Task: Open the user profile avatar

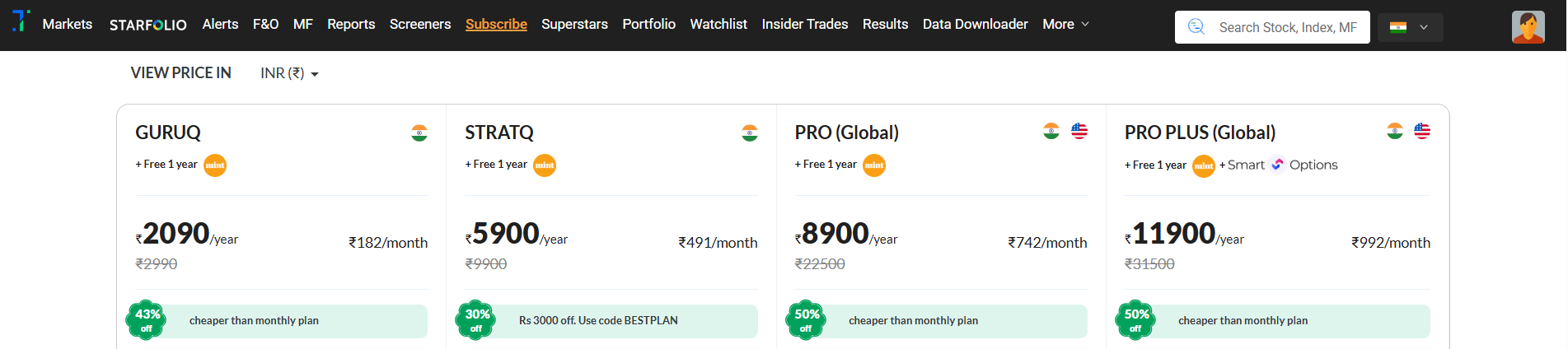Action: (1528, 27)
